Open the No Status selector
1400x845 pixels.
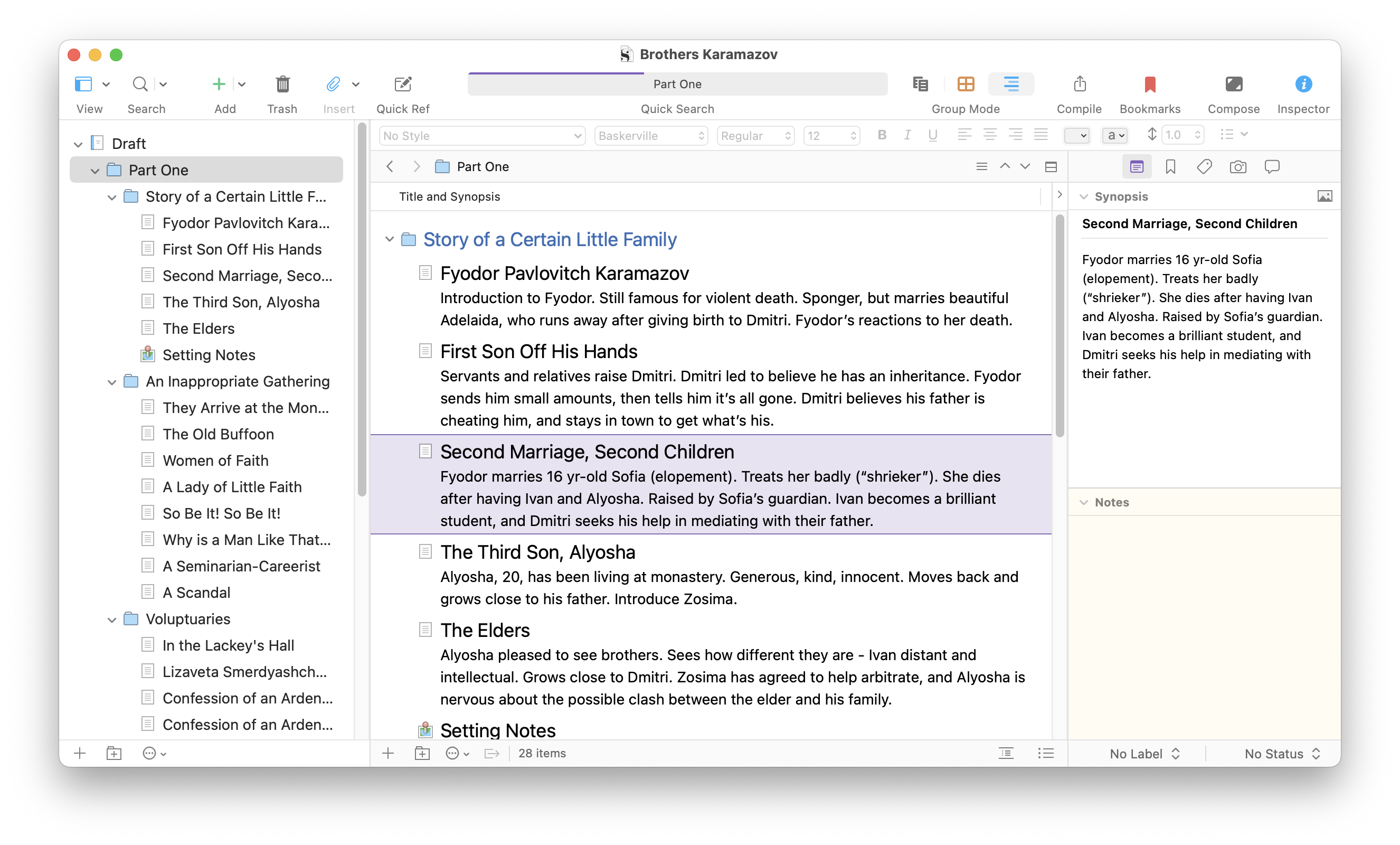tap(1282, 754)
